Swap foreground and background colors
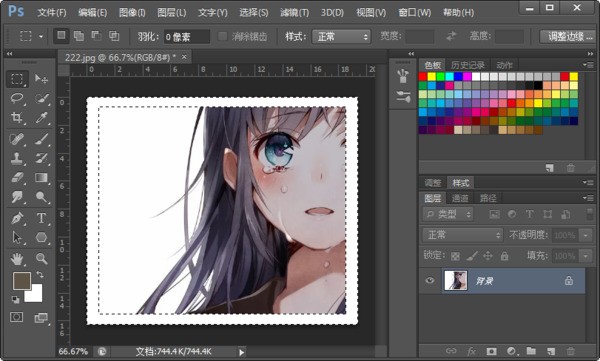600x361 pixels. click(40, 274)
